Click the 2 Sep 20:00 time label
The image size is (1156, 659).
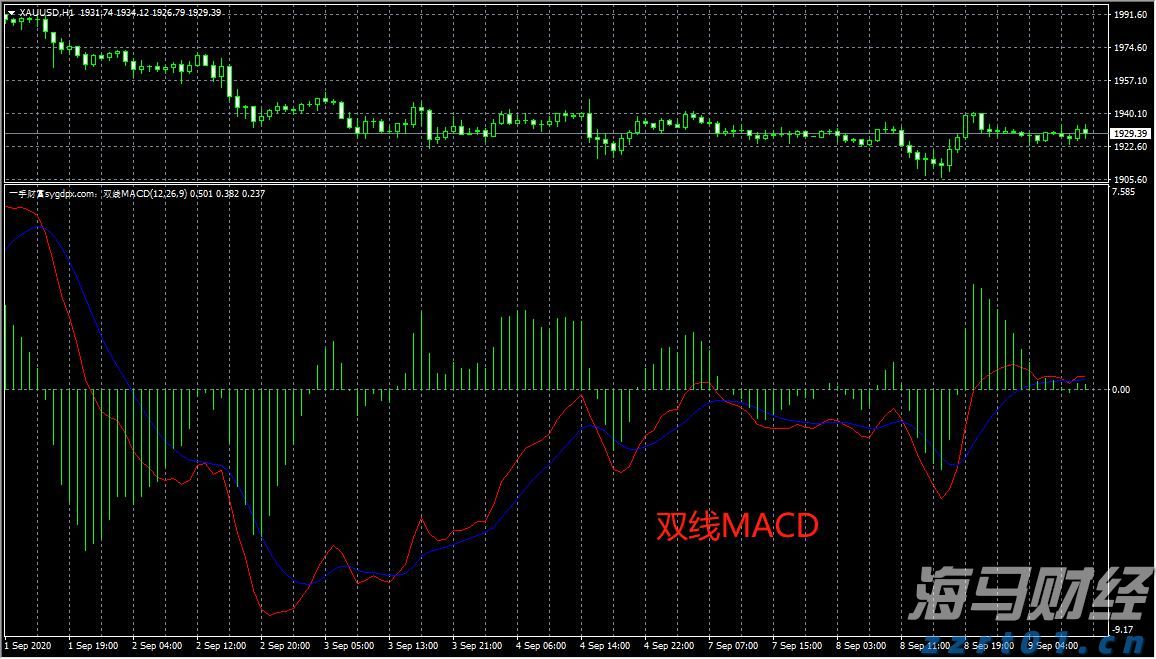pyautogui.click(x=285, y=646)
